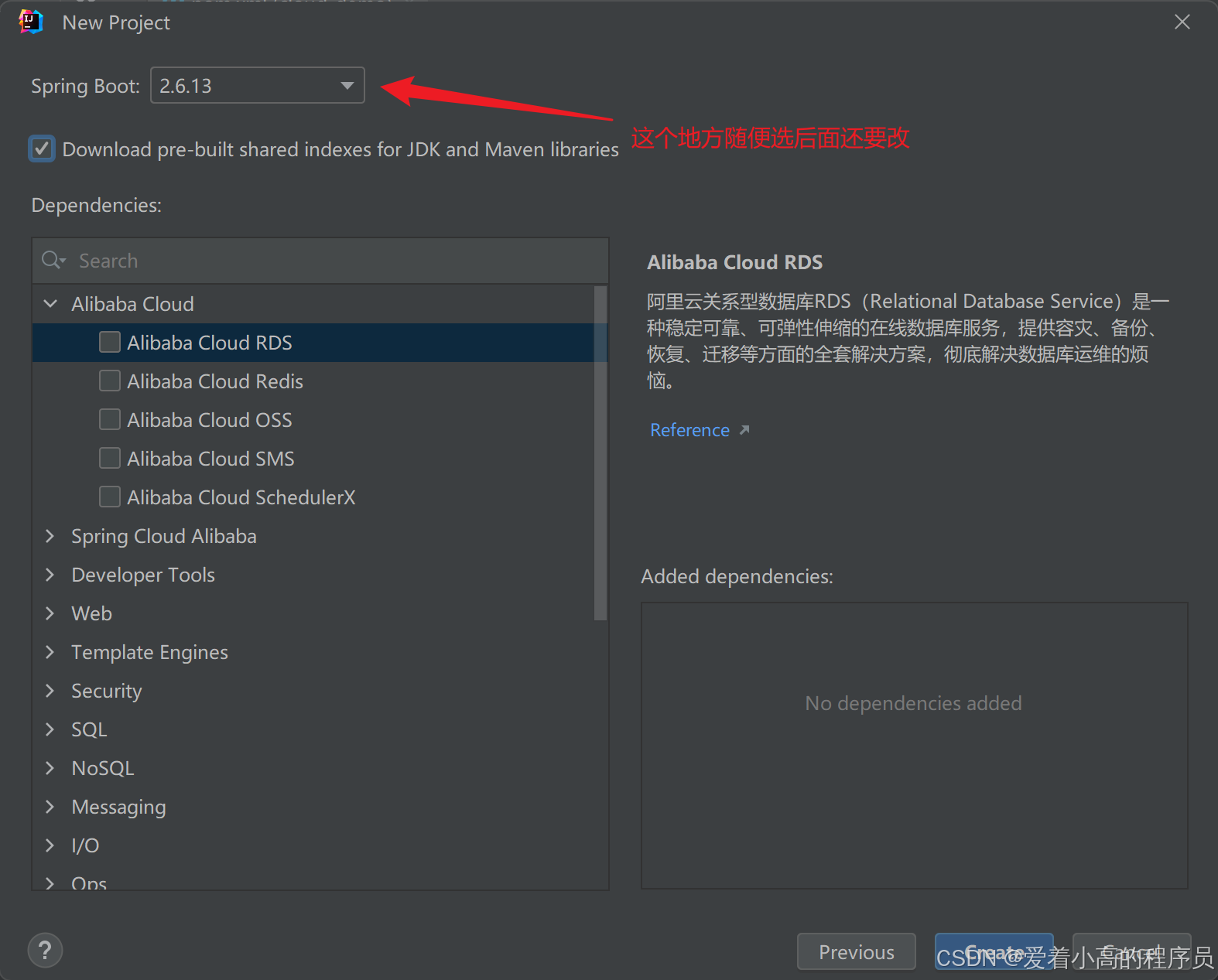Click the dependencies list scrollbar
Screen dimensions: 1218x980
600,453
